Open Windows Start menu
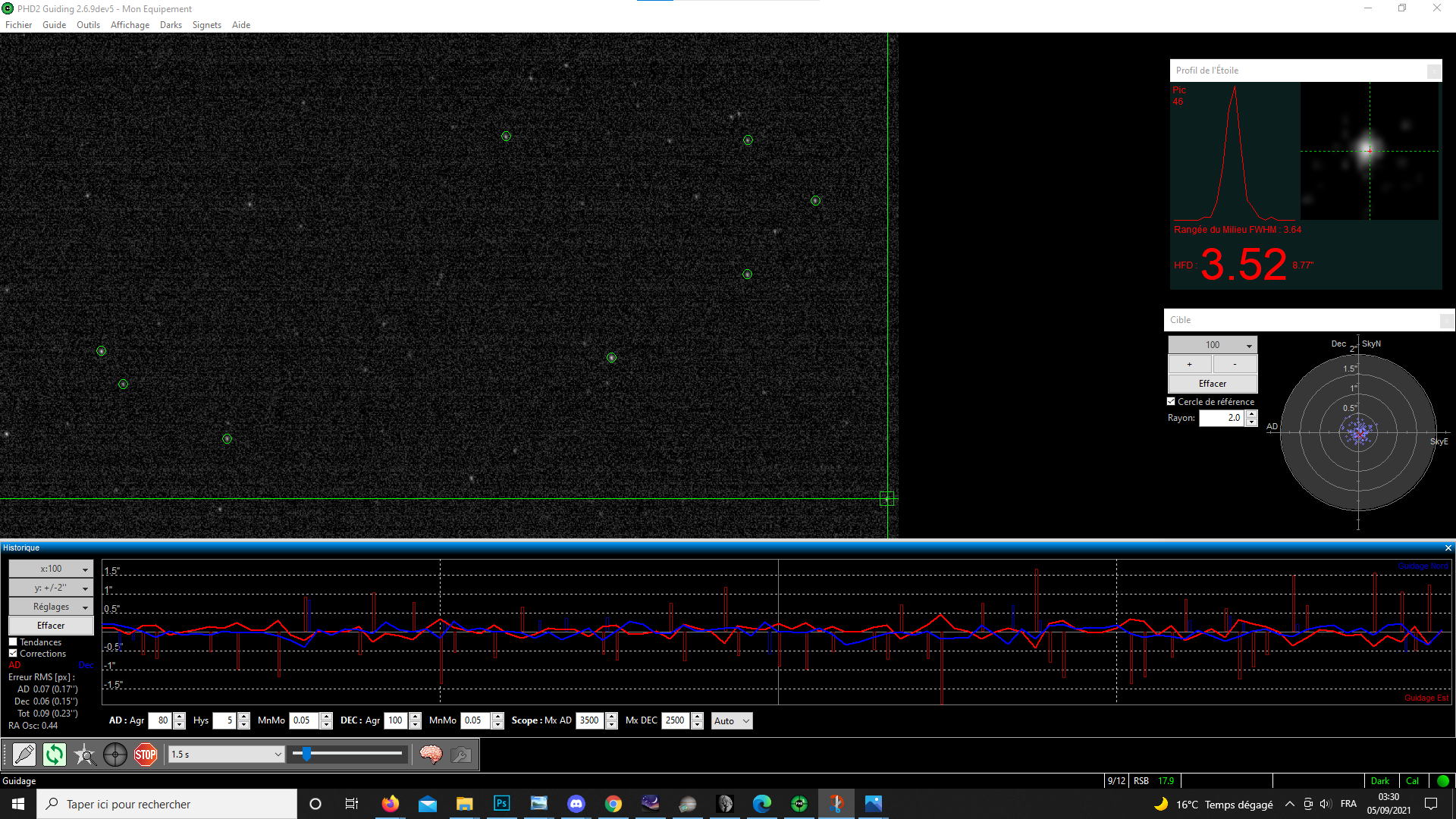Screen dimensions: 1456x819 pos(18,804)
